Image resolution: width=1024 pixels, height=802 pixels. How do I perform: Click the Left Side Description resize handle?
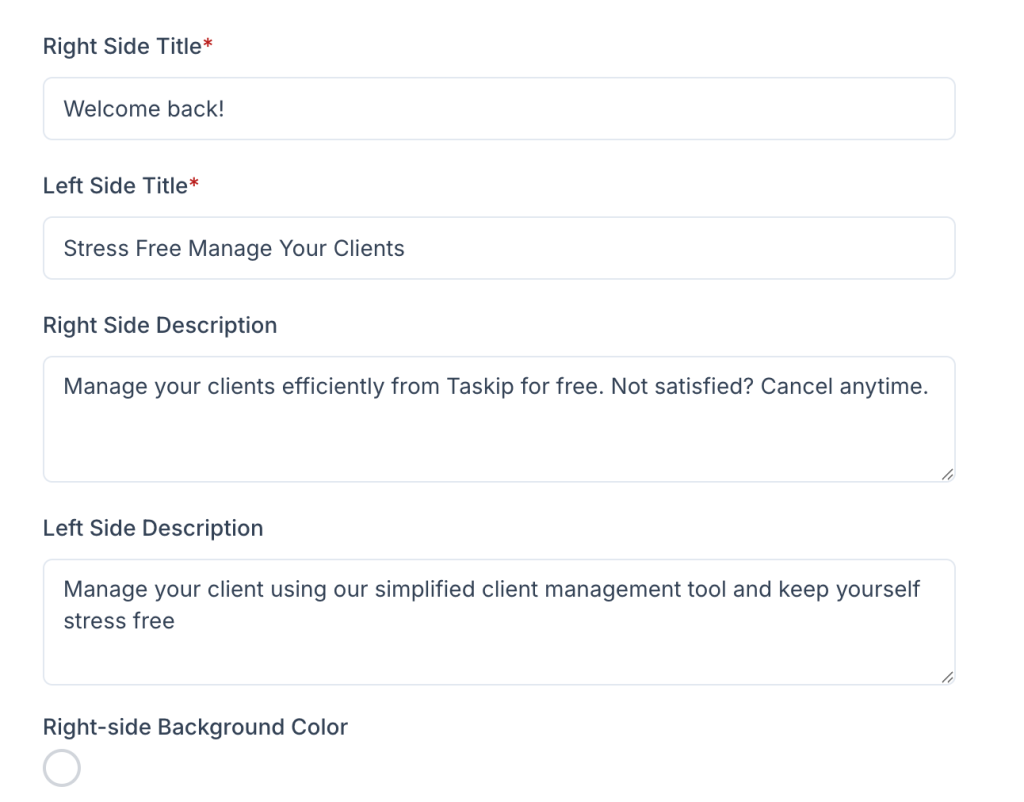[946, 677]
